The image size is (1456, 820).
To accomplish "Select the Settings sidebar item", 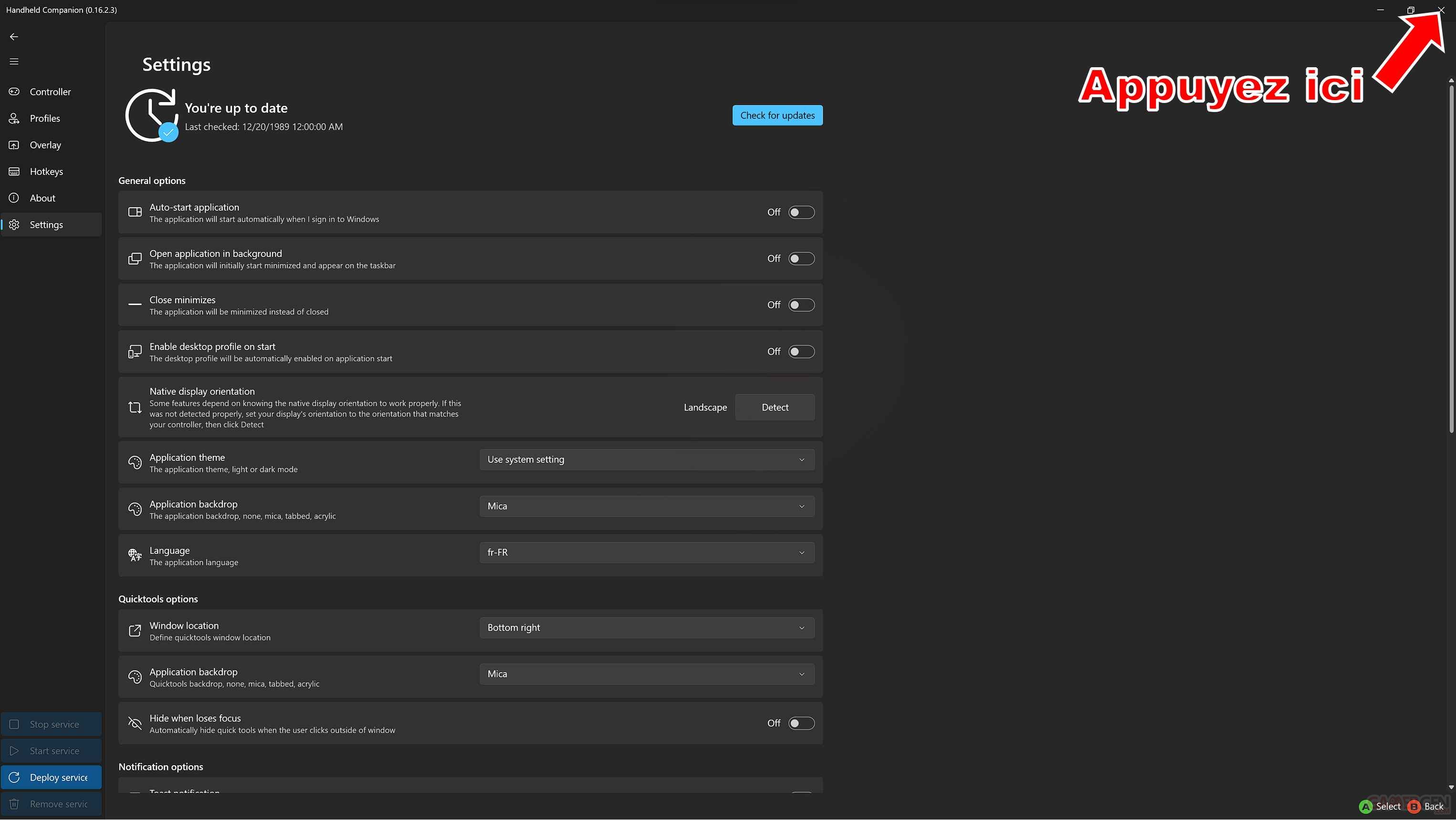I will [46, 225].
